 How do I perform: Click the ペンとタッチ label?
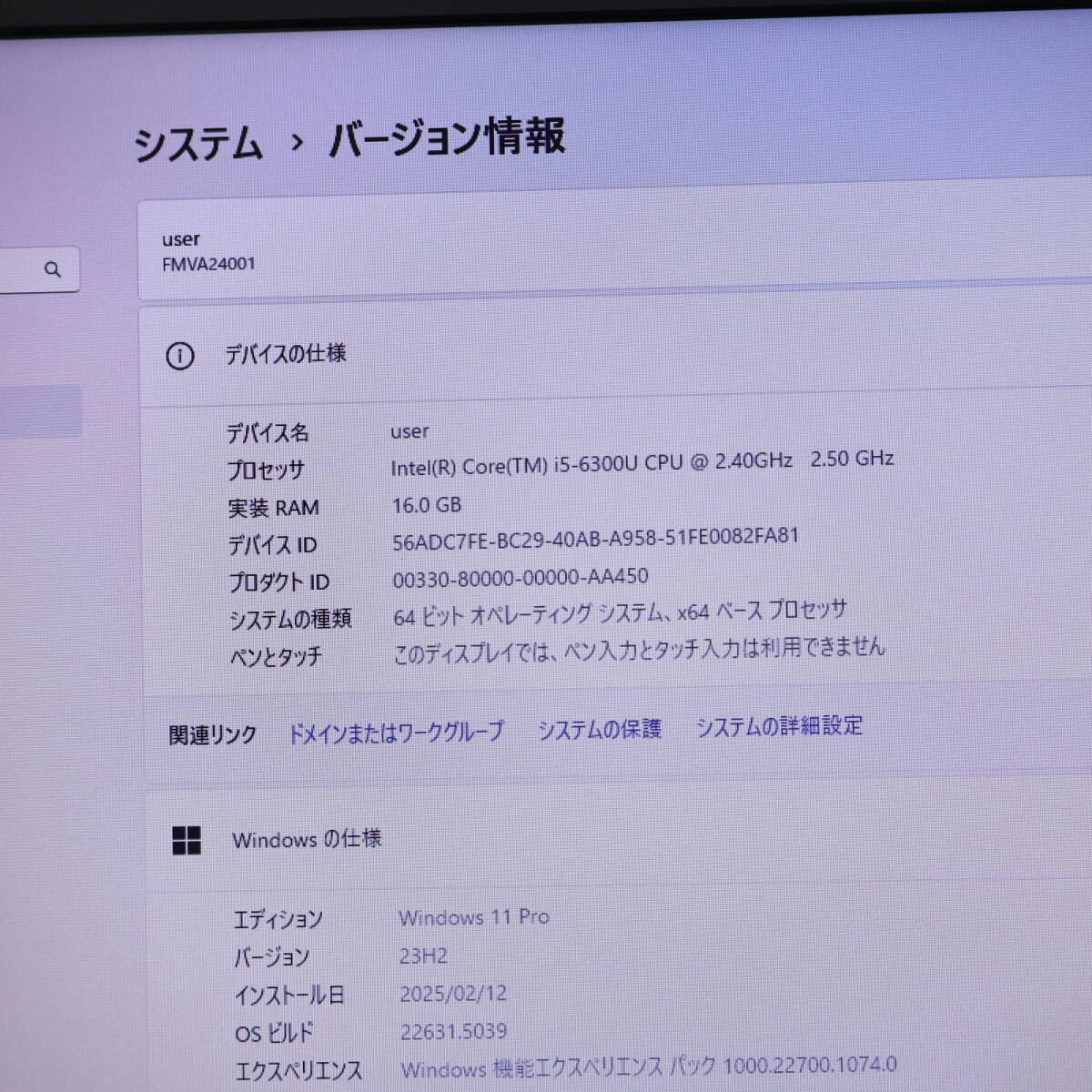pyautogui.click(x=276, y=657)
